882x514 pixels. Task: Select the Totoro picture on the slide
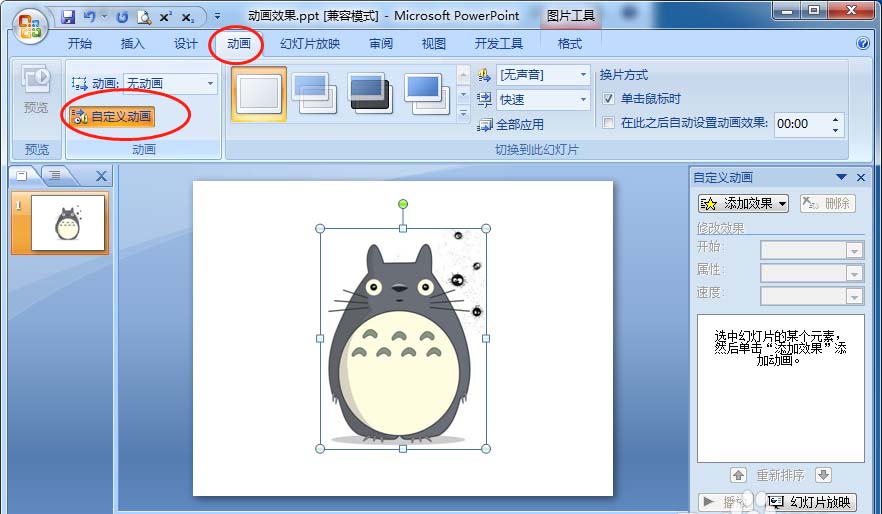click(x=403, y=339)
